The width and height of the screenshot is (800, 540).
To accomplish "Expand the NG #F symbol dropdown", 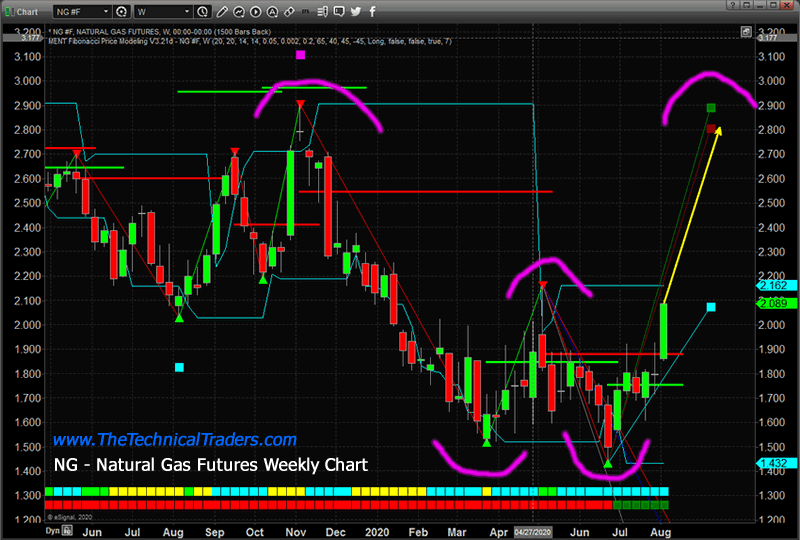I will point(104,11).
